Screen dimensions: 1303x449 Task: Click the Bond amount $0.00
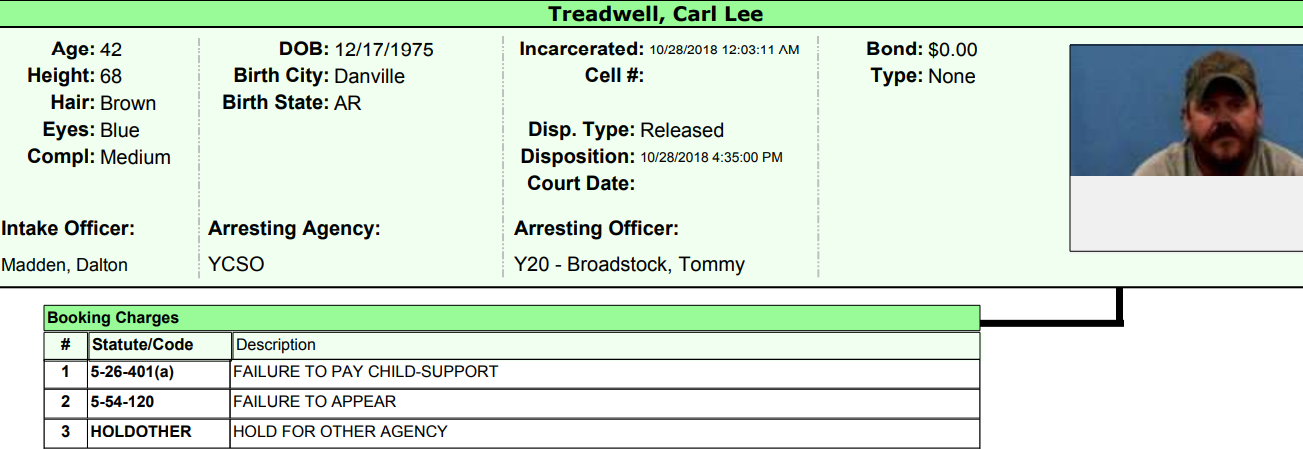(952, 50)
